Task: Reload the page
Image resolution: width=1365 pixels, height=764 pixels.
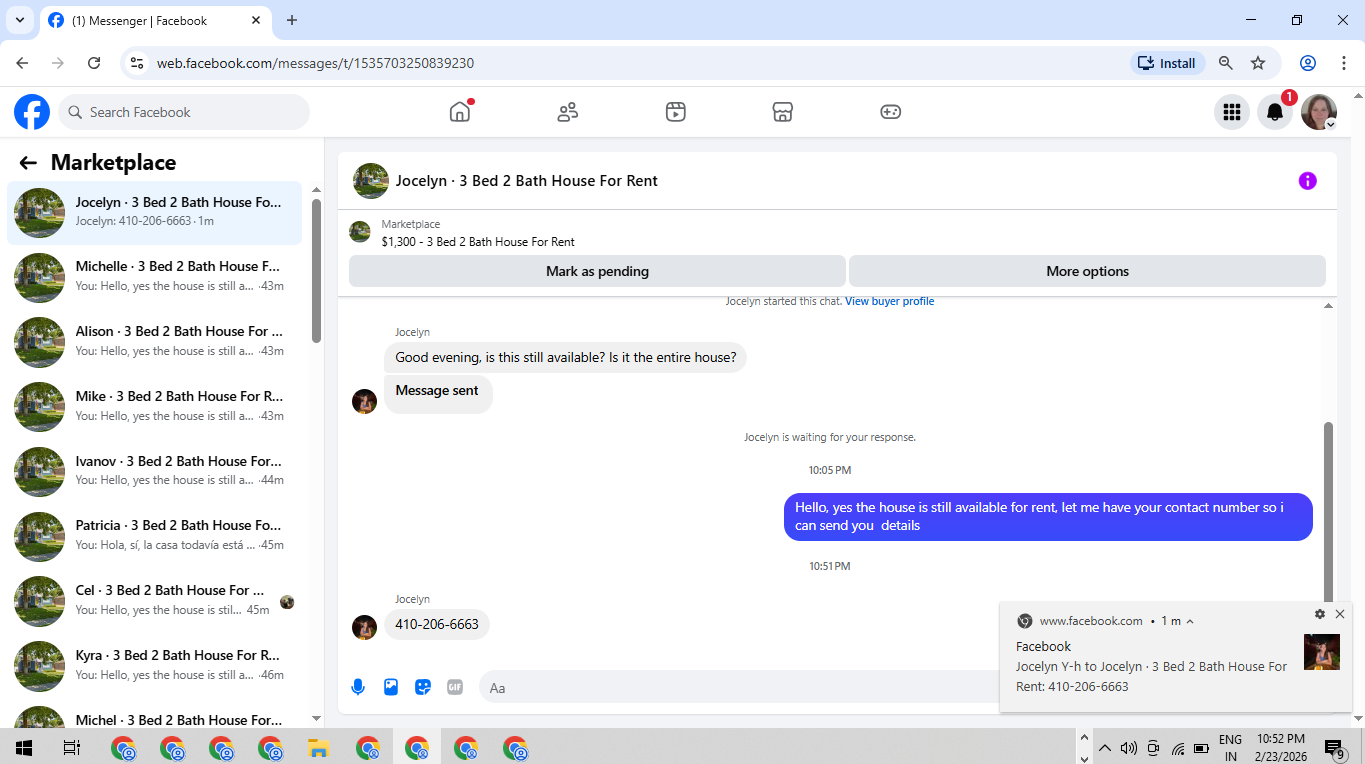Action: coord(94,63)
